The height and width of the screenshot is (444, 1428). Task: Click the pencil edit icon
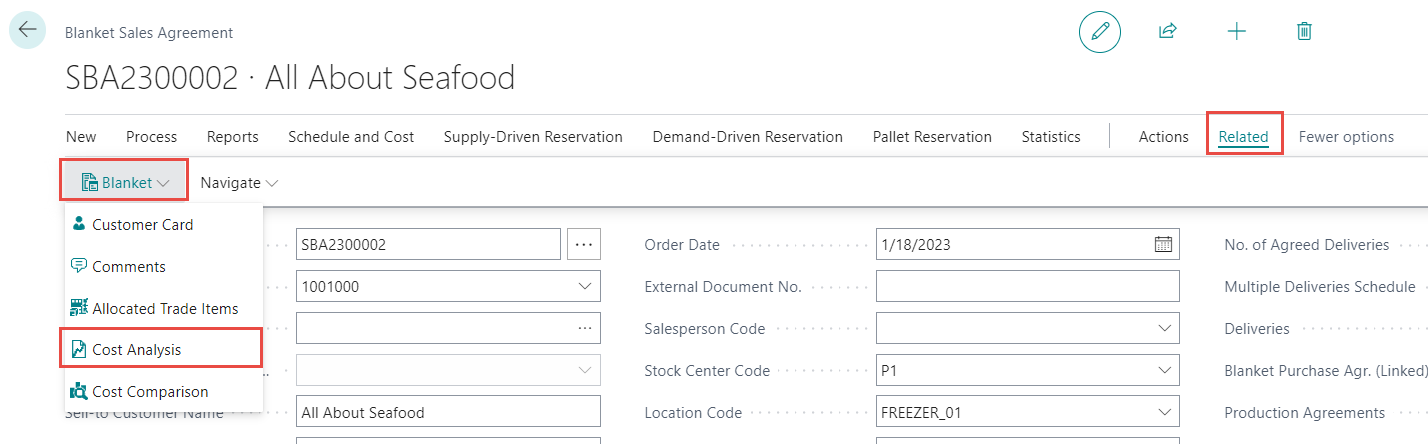tap(1100, 31)
